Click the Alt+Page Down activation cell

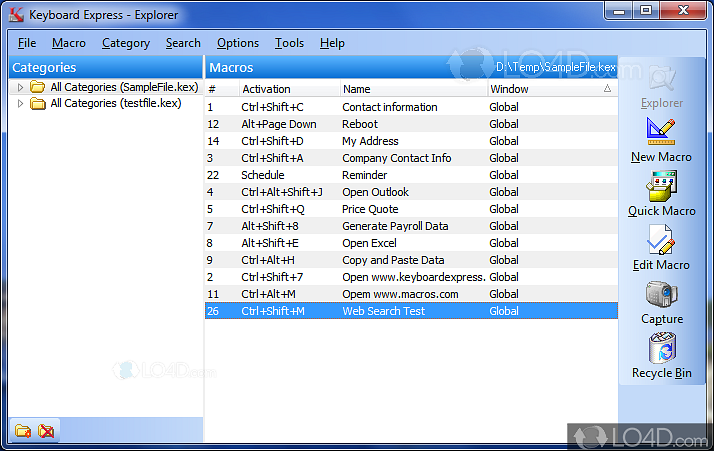tap(279, 124)
